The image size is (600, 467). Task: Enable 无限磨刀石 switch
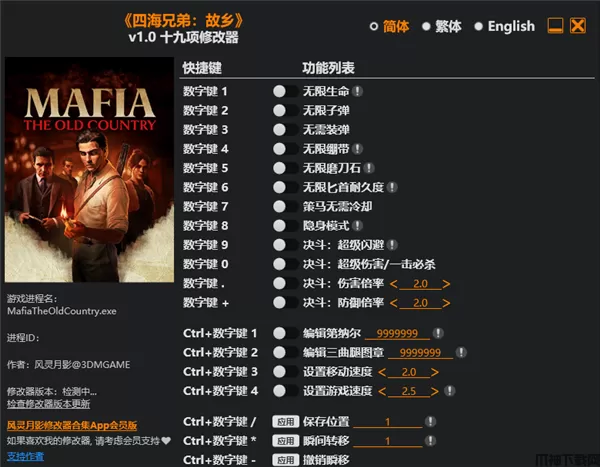pyautogui.click(x=285, y=168)
